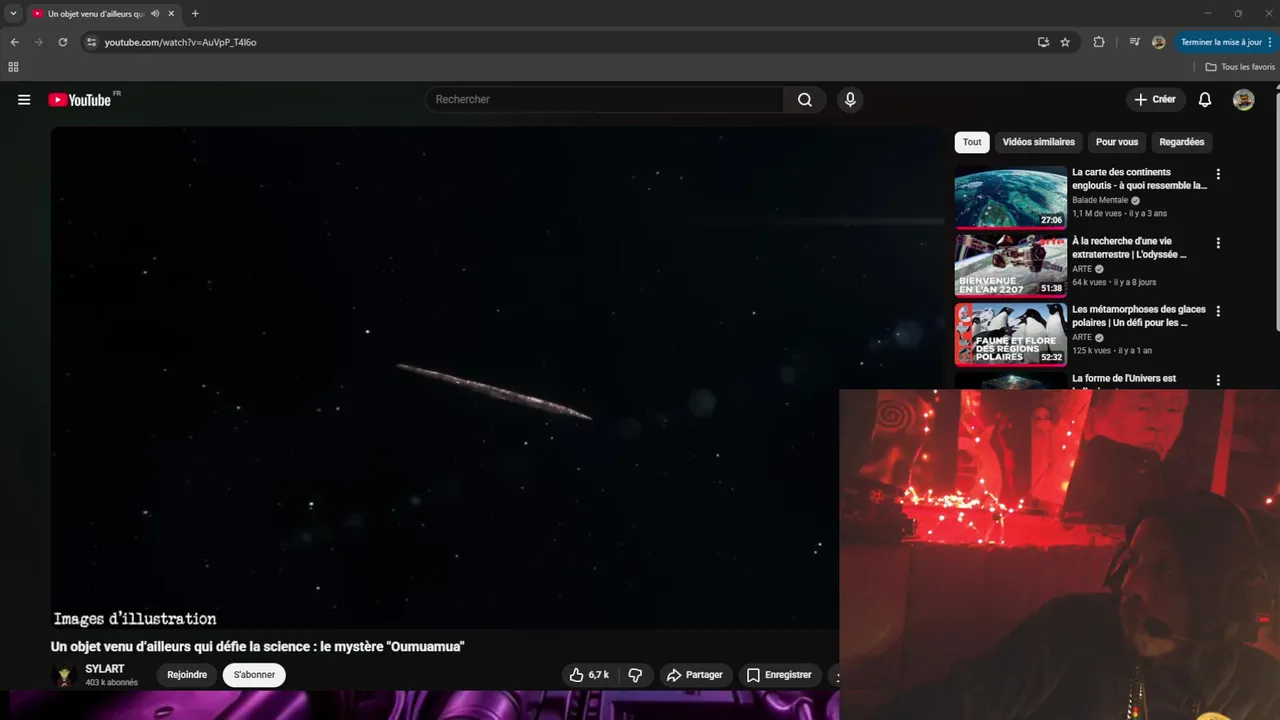1280x720 pixels.
Task: Open the Créer menu
Action: click(x=1155, y=100)
